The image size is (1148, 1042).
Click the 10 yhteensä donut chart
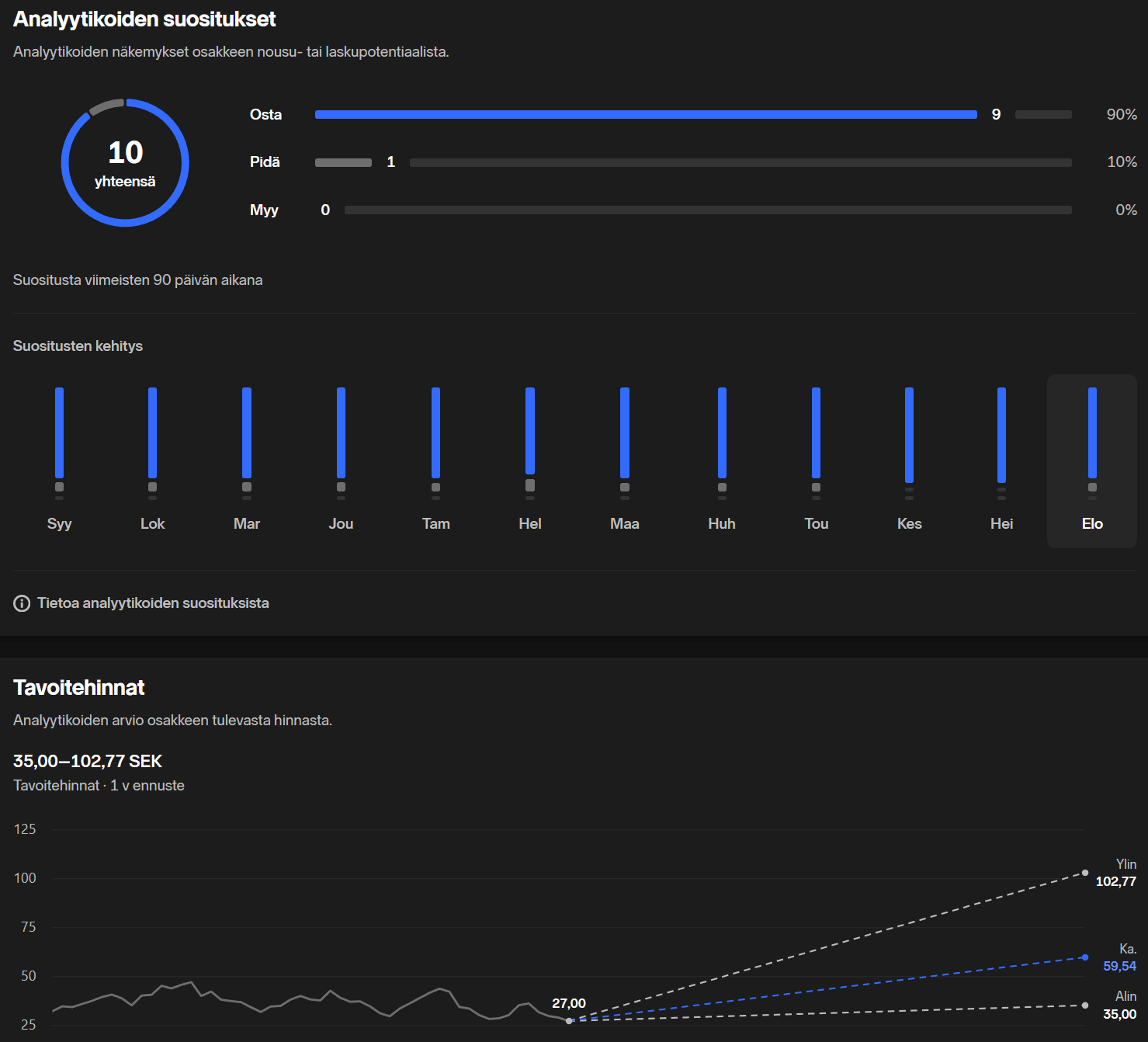(x=125, y=163)
